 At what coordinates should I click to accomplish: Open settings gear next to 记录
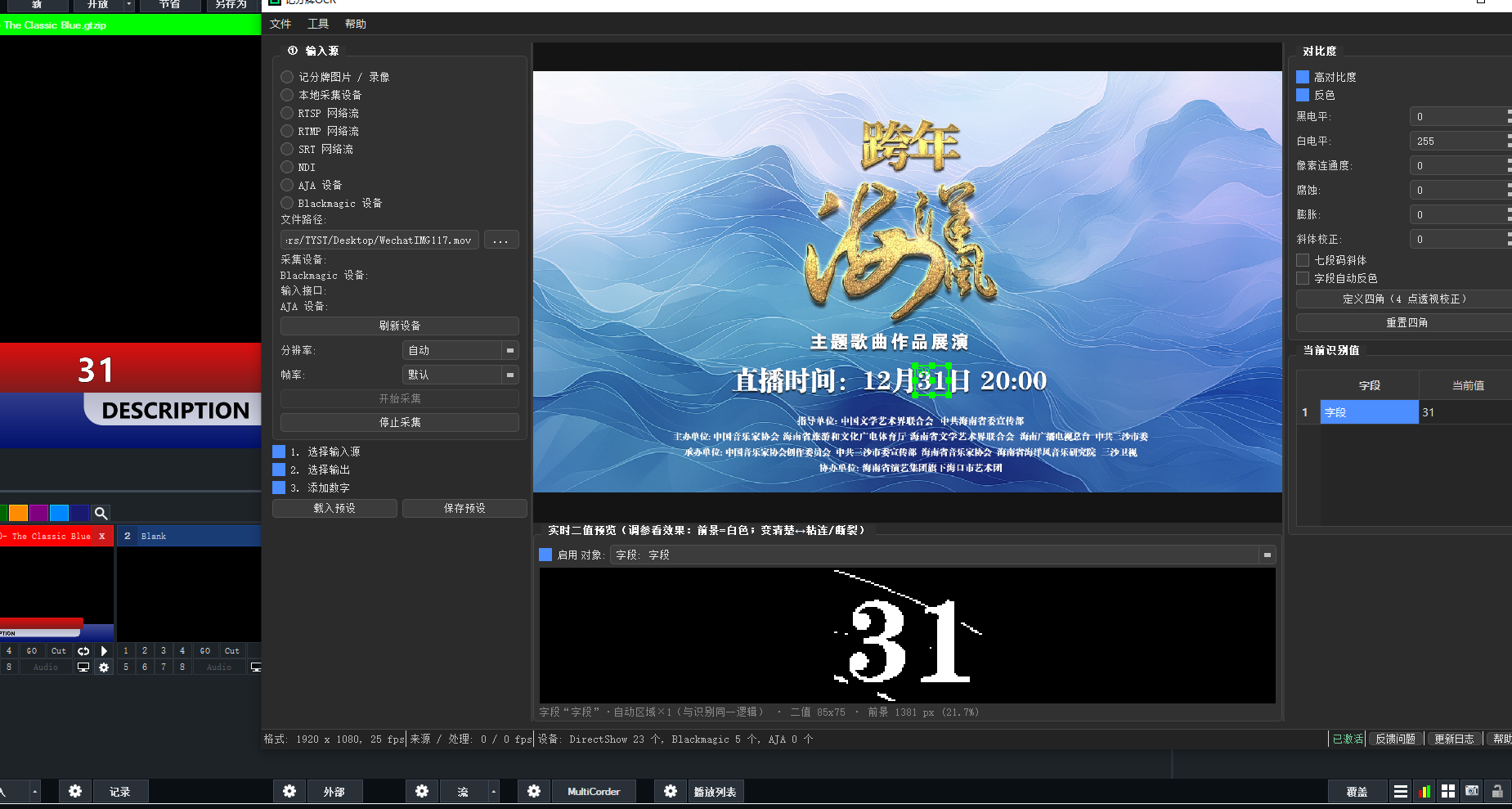point(75,791)
